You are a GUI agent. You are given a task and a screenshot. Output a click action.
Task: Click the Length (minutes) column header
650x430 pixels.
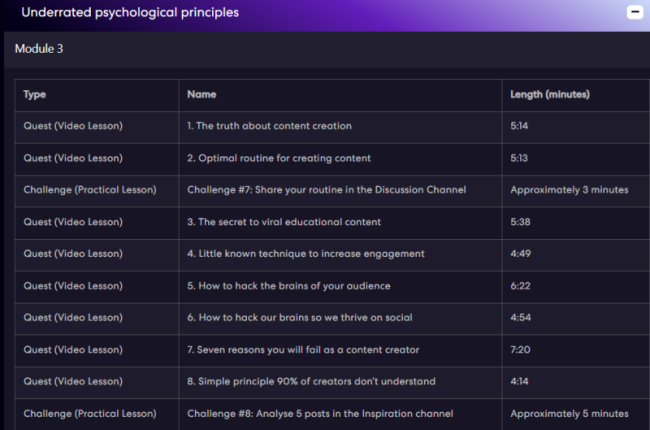point(549,95)
